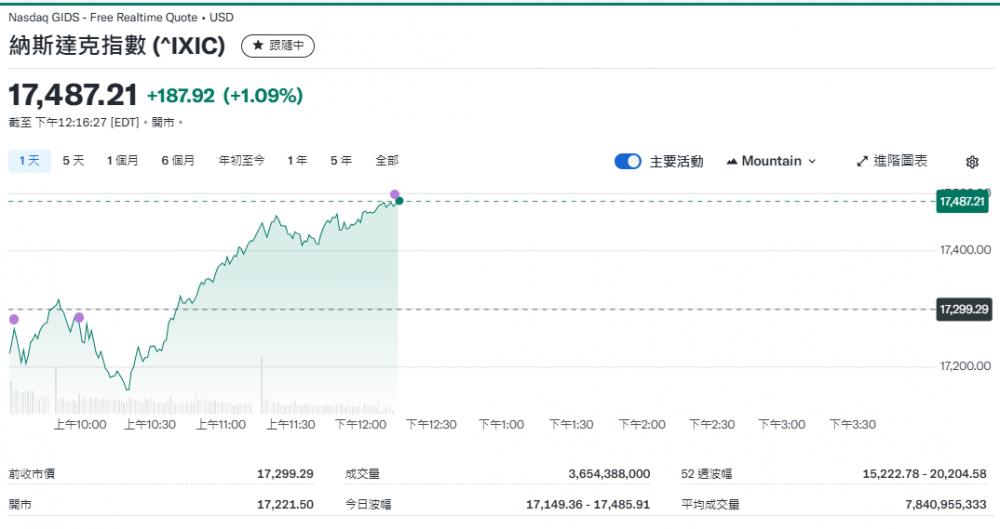This screenshot has height=529, width=1000.
Task: Show the 1個月 time range
Action: [123, 160]
